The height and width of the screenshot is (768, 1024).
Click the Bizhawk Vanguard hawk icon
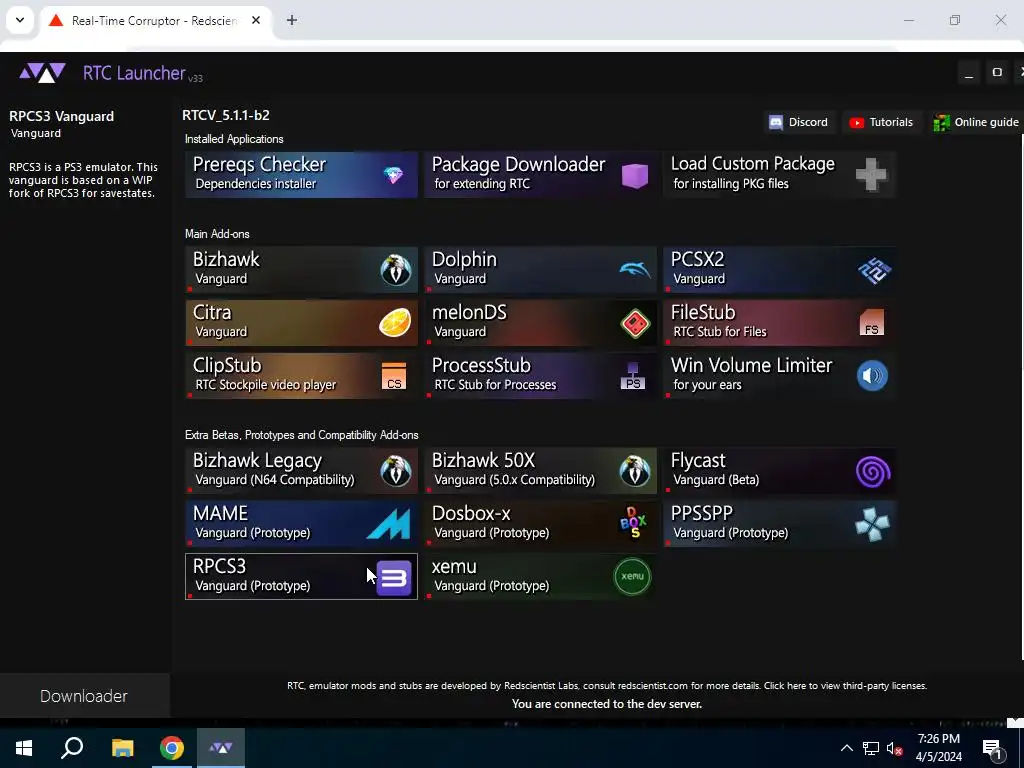click(x=396, y=270)
